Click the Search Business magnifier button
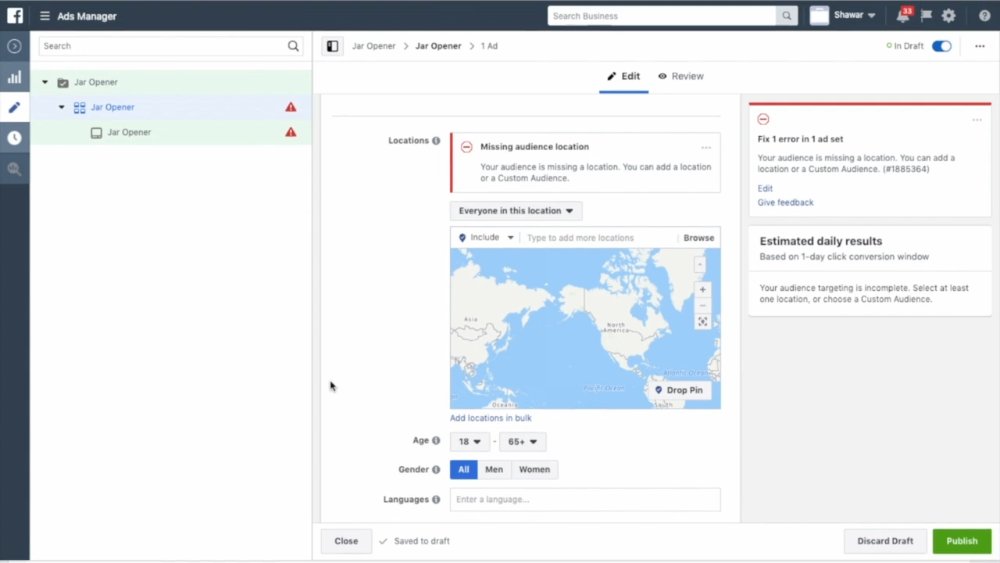 tap(786, 16)
